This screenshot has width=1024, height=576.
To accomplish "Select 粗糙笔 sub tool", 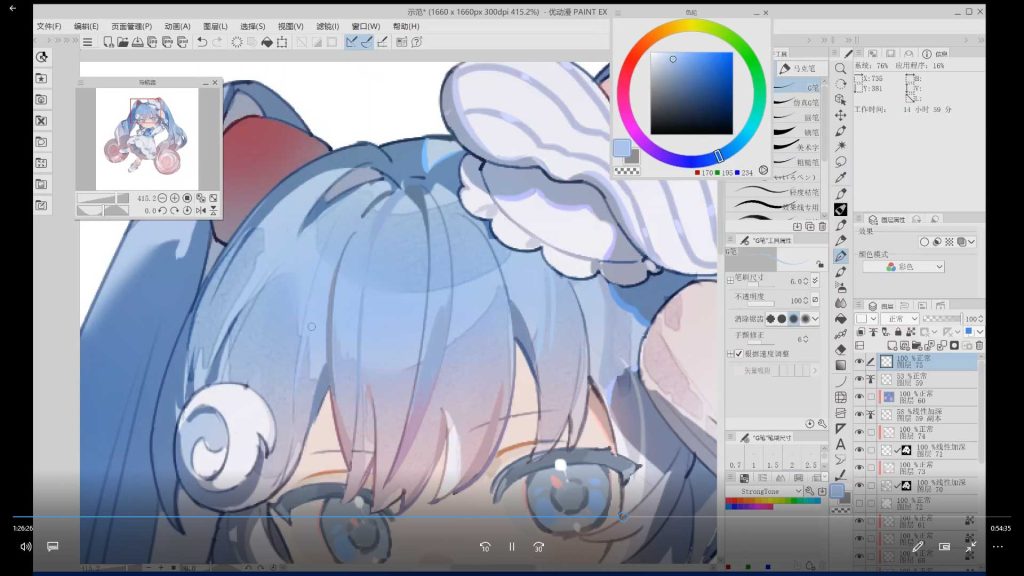I will click(x=797, y=163).
